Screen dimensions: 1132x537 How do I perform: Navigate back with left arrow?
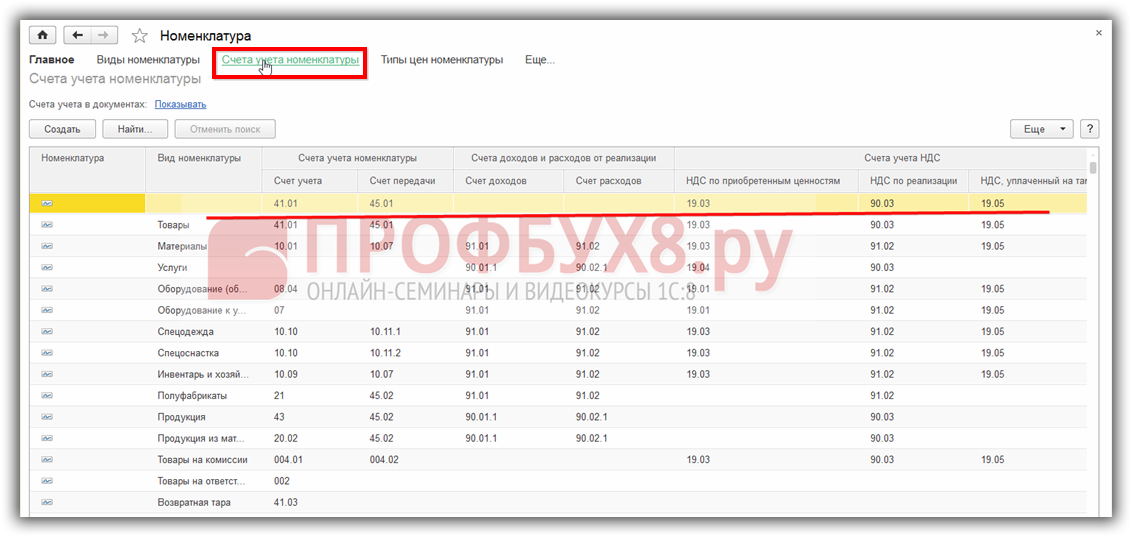click(x=77, y=35)
